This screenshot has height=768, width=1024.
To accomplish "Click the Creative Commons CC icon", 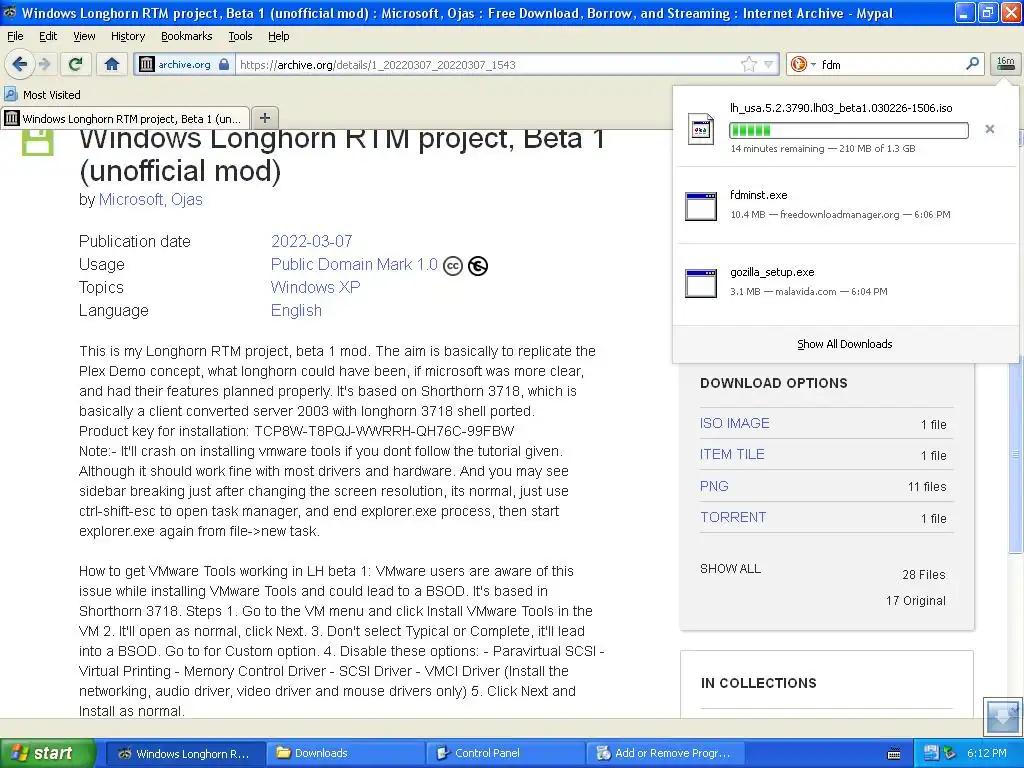I will click(x=453, y=266).
